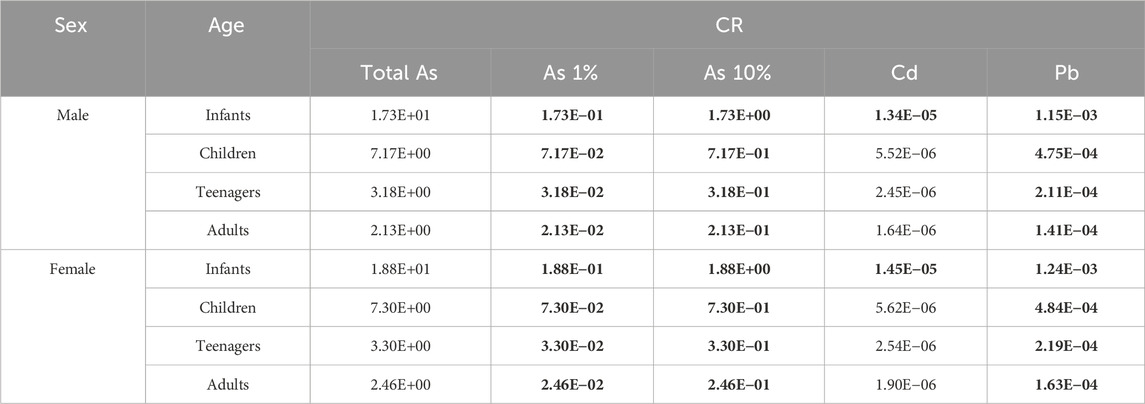Select the Pb value 1.63E−04
The height and width of the screenshot is (404, 1145).
[x=1066, y=385]
